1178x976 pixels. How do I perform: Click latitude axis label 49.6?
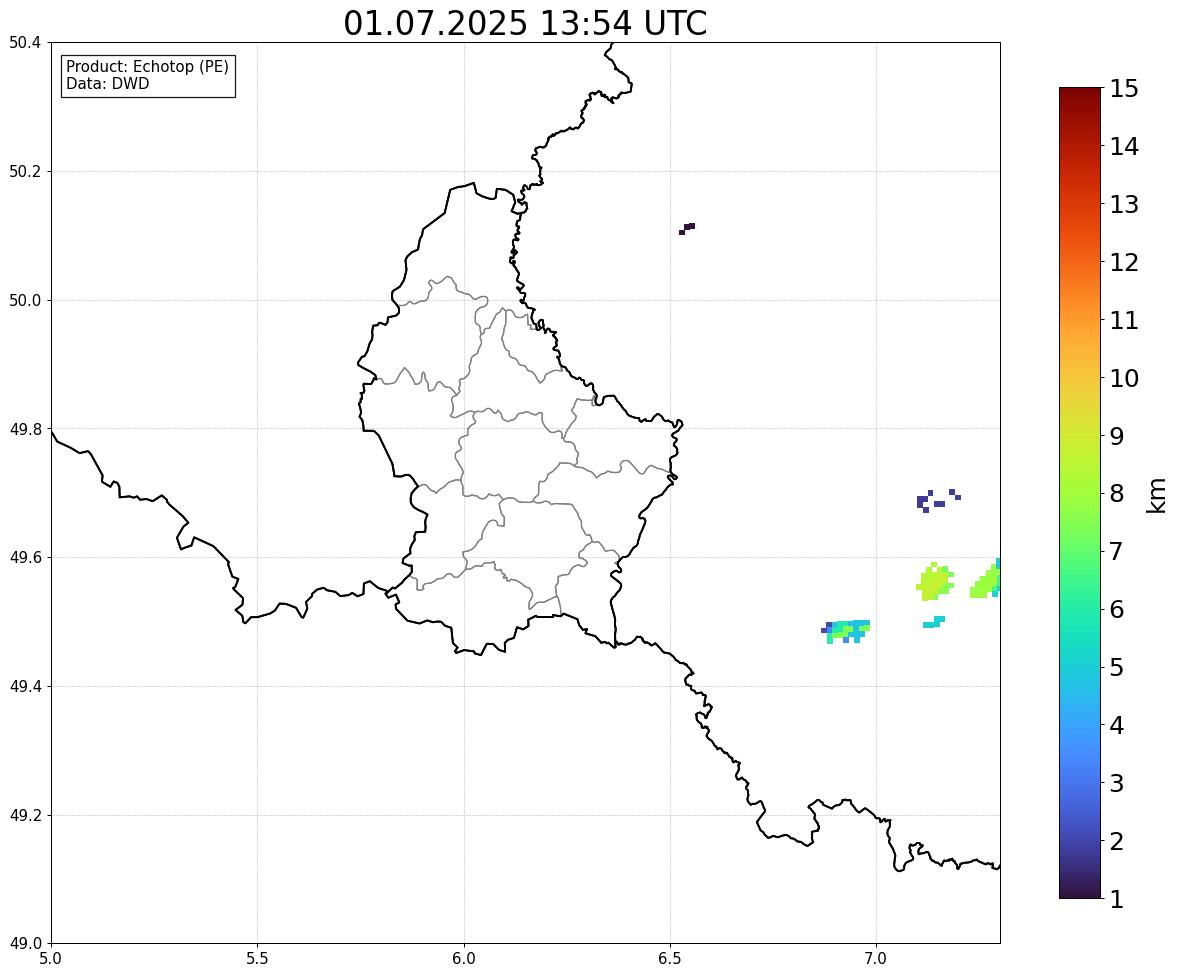[24, 557]
